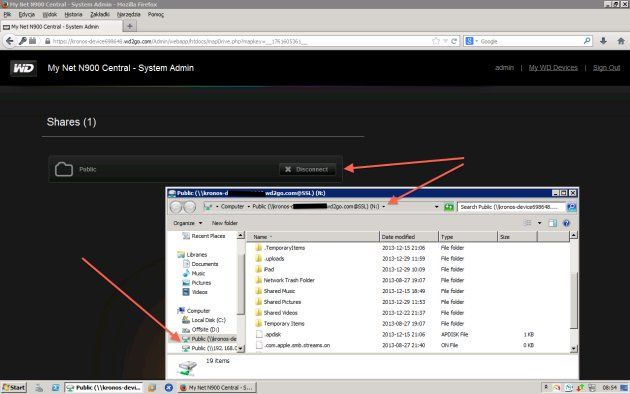The height and width of the screenshot is (394, 630).
Task: Select Documents in navigation pane
Action: 200,264
